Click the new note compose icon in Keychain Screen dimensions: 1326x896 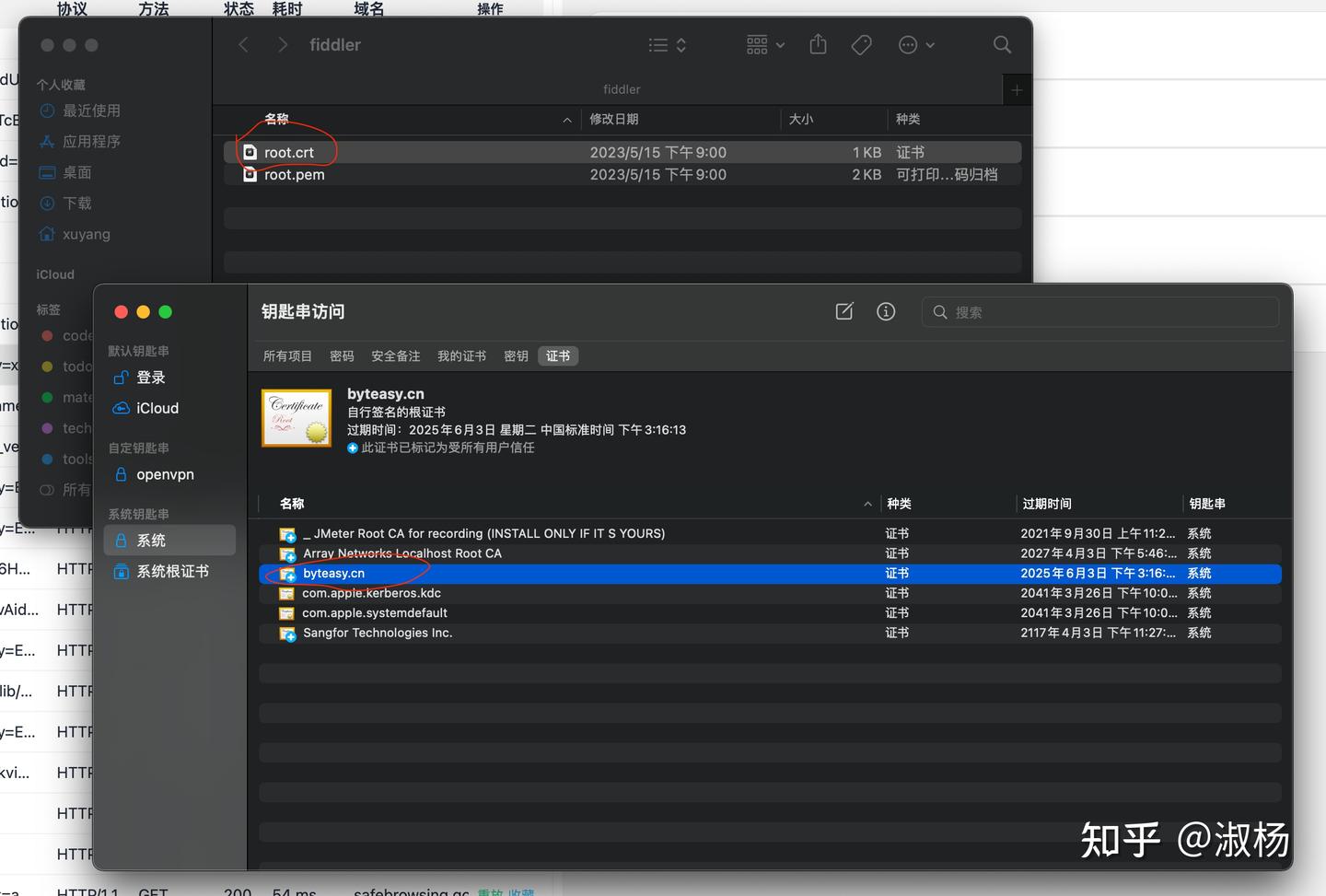844,311
